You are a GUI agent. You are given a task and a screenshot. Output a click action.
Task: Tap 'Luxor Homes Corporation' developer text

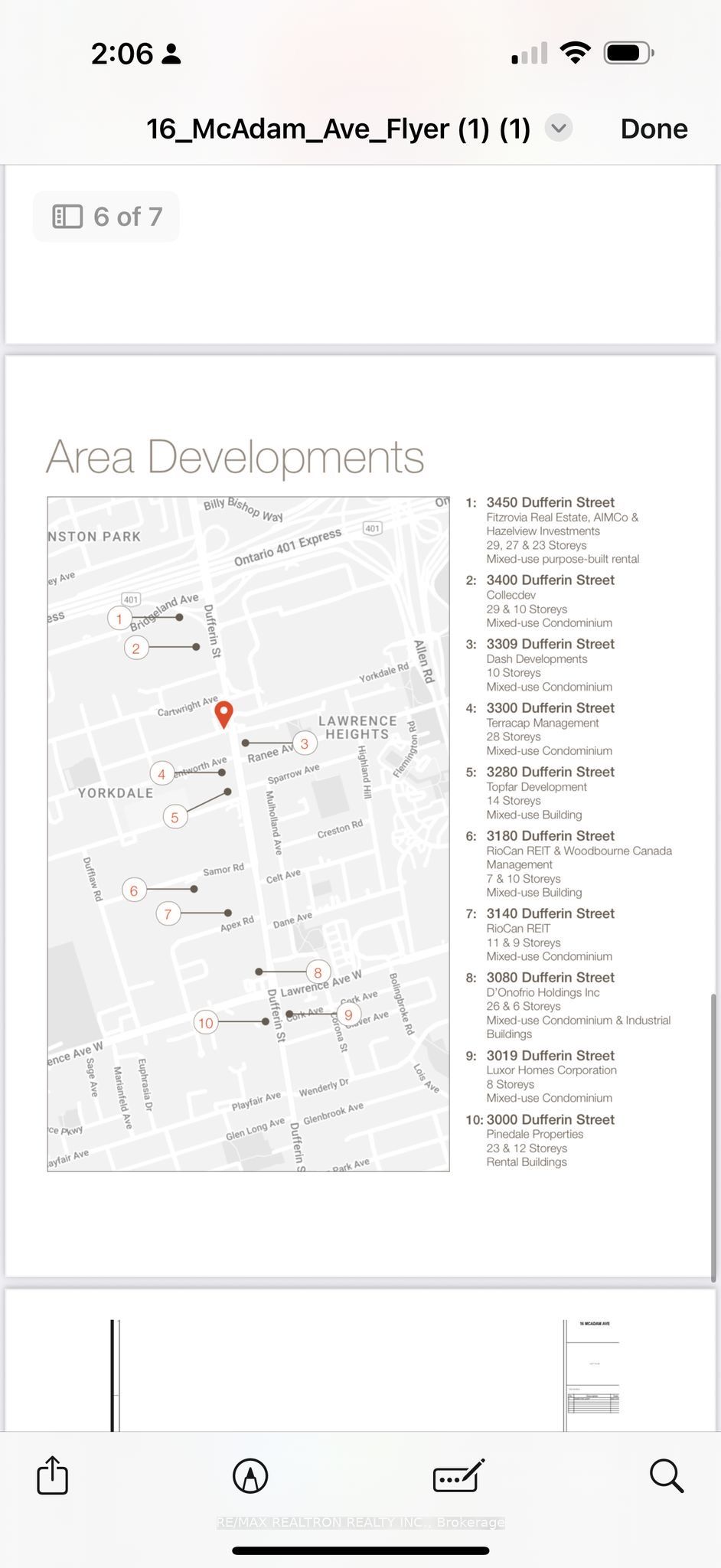click(551, 1070)
